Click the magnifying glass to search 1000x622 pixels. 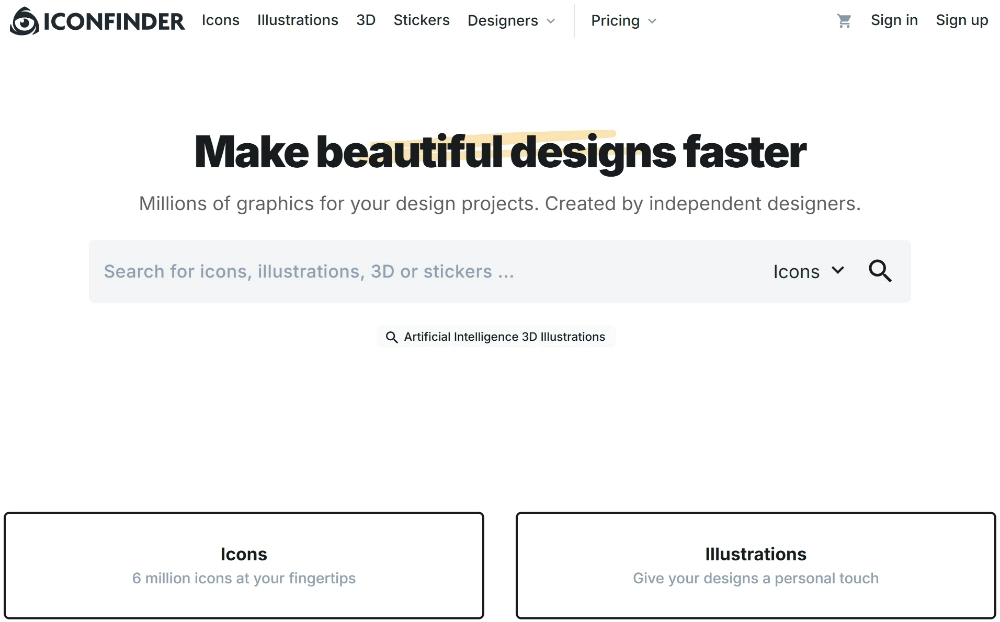(x=879, y=271)
